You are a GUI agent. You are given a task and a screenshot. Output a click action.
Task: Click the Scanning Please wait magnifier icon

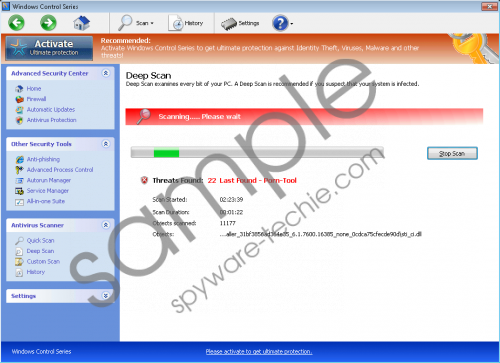tap(144, 116)
